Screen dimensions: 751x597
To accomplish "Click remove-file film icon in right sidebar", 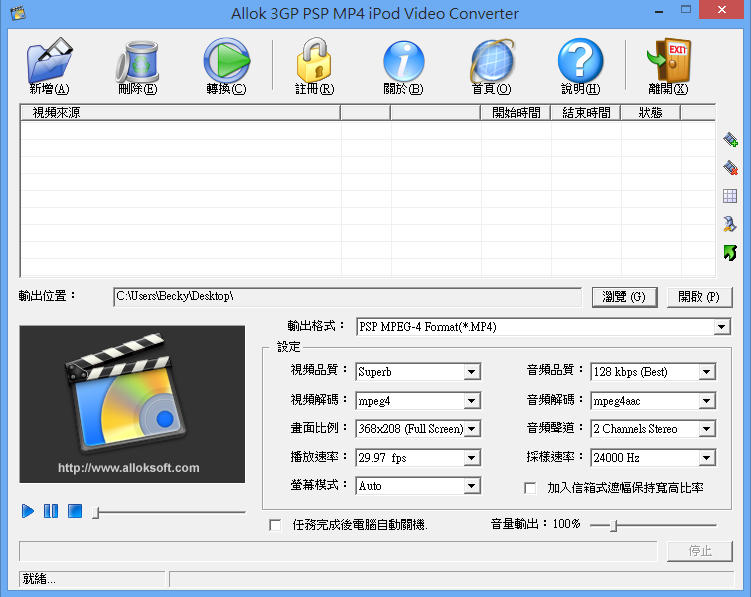I will (730, 168).
